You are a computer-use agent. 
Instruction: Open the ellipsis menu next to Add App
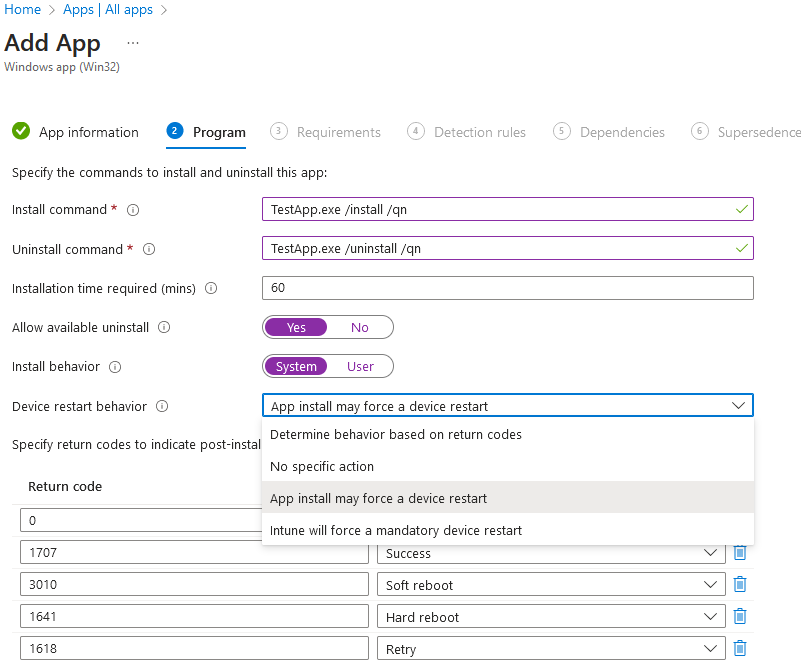point(132,43)
